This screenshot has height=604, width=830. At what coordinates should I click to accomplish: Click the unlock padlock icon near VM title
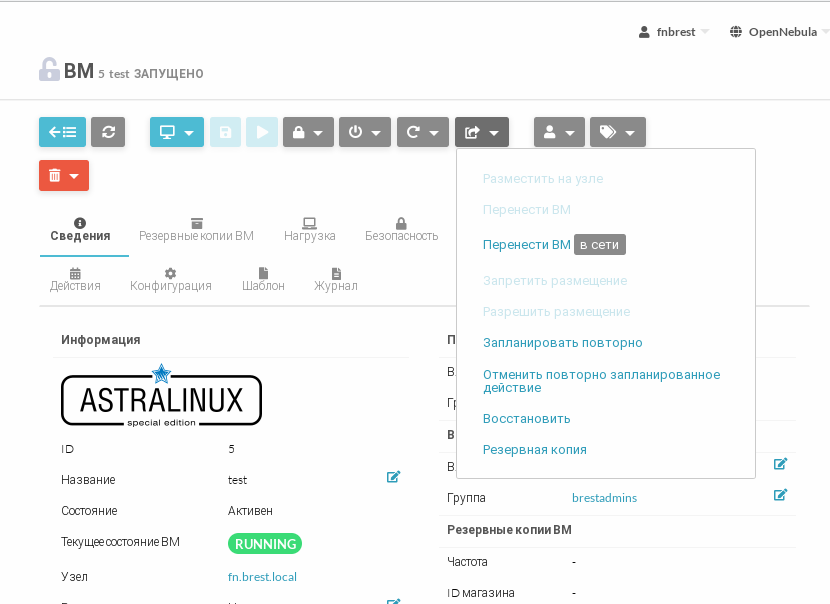pyautogui.click(x=49, y=70)
